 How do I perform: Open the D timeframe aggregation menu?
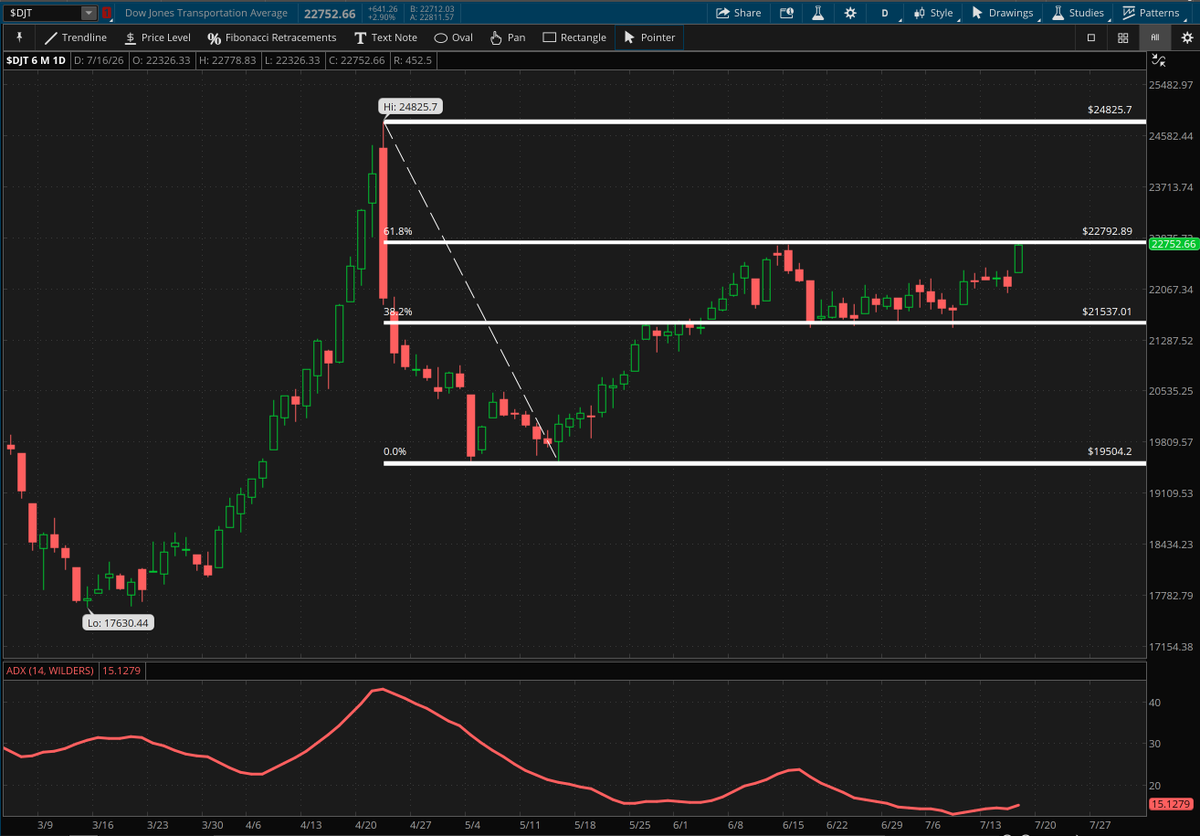coord(884,13)
